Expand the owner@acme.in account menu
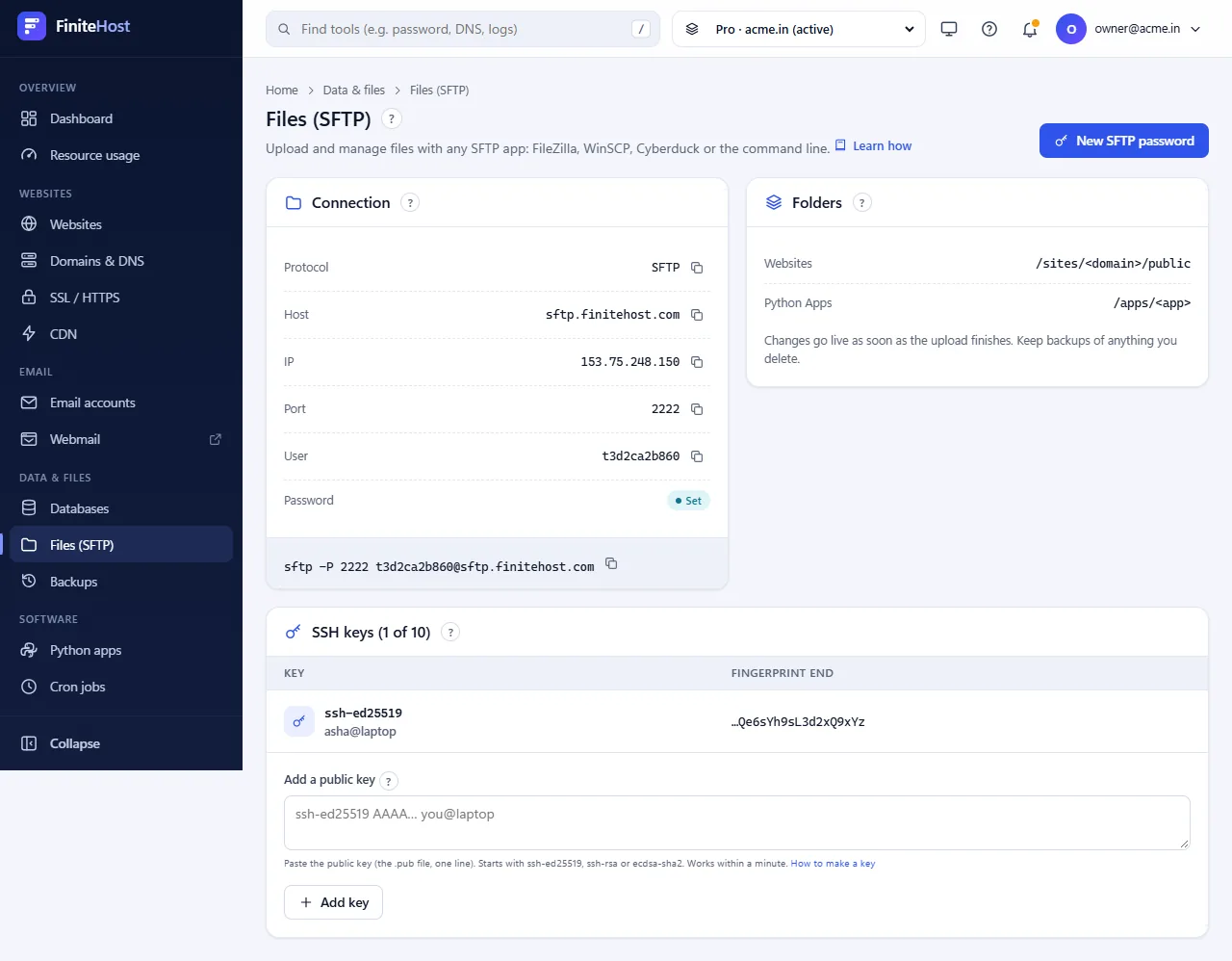 (1129, 29)
